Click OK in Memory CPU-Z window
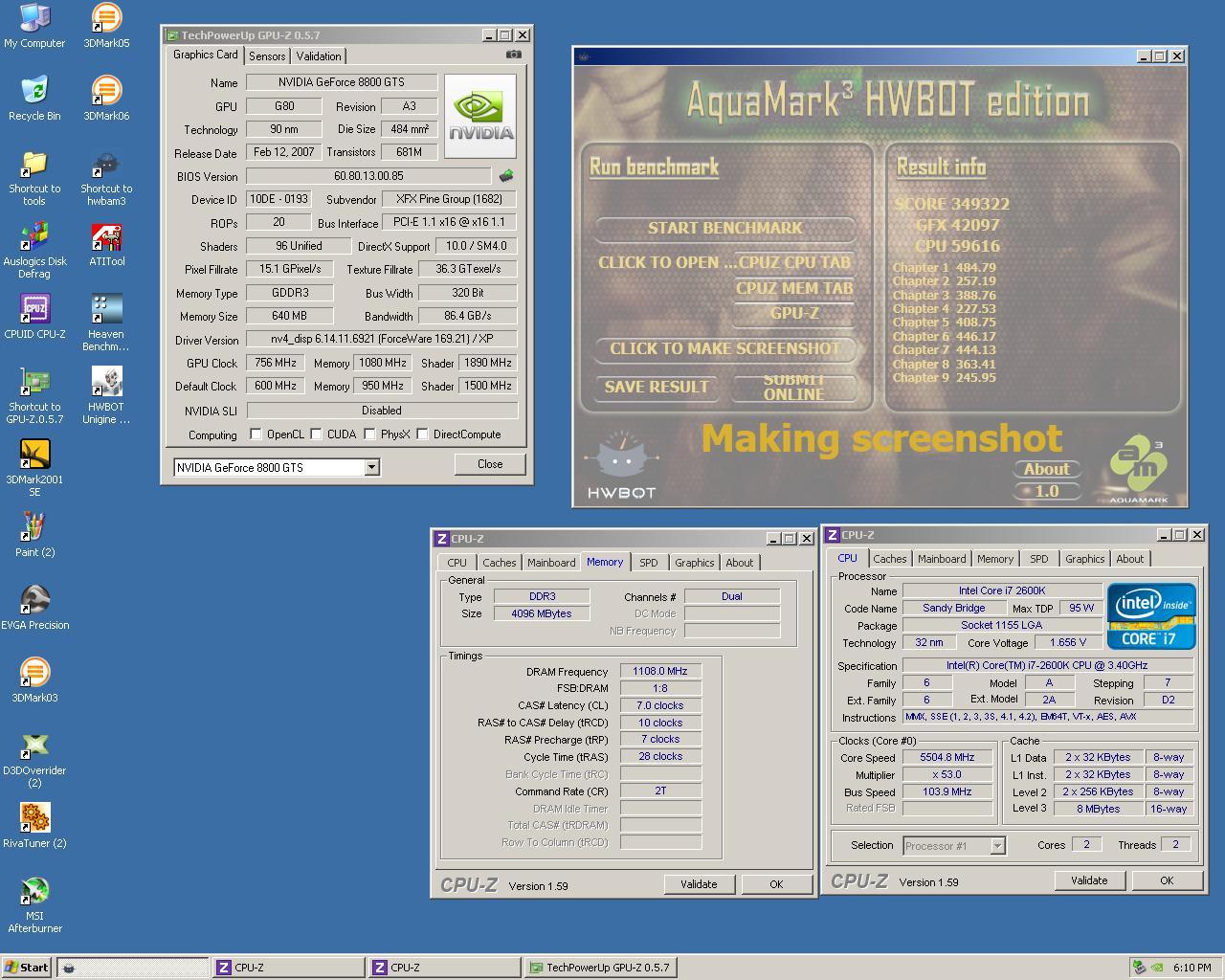This screenshot has height=980, width=1225. click(x=776, y=884)
